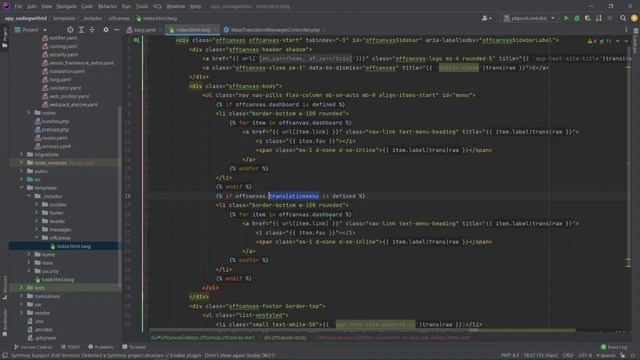
Task: Click the profiler icon next to coverage
Action: click(x=599, y=18)
